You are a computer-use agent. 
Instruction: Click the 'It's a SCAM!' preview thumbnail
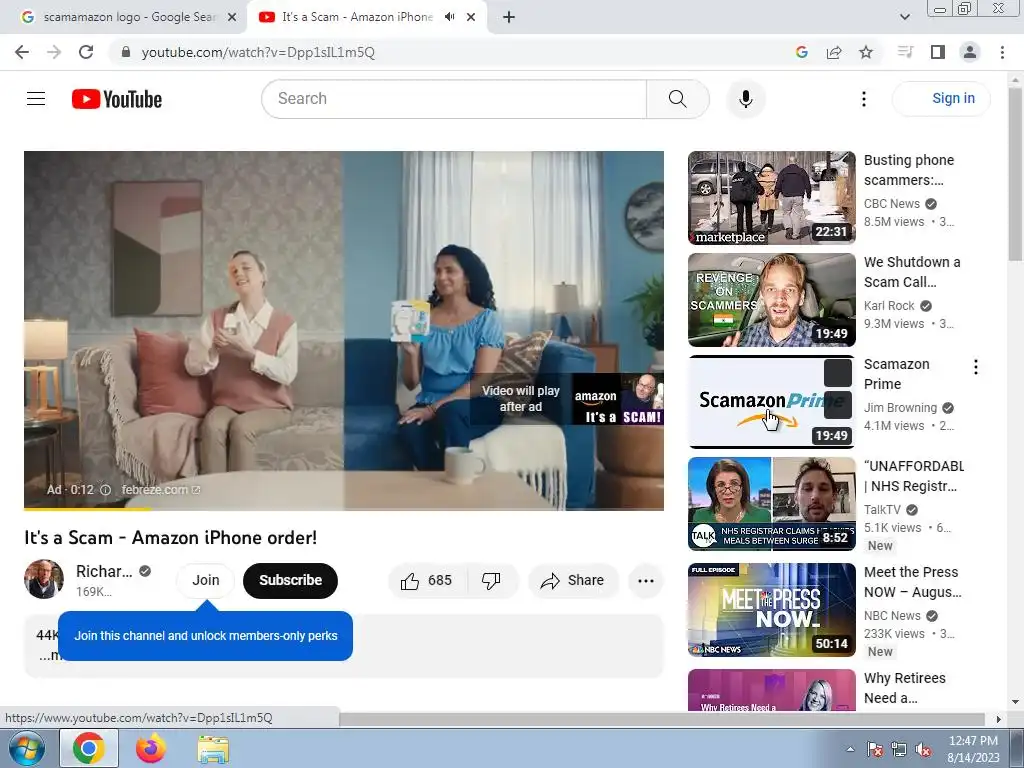pos(618,399)
